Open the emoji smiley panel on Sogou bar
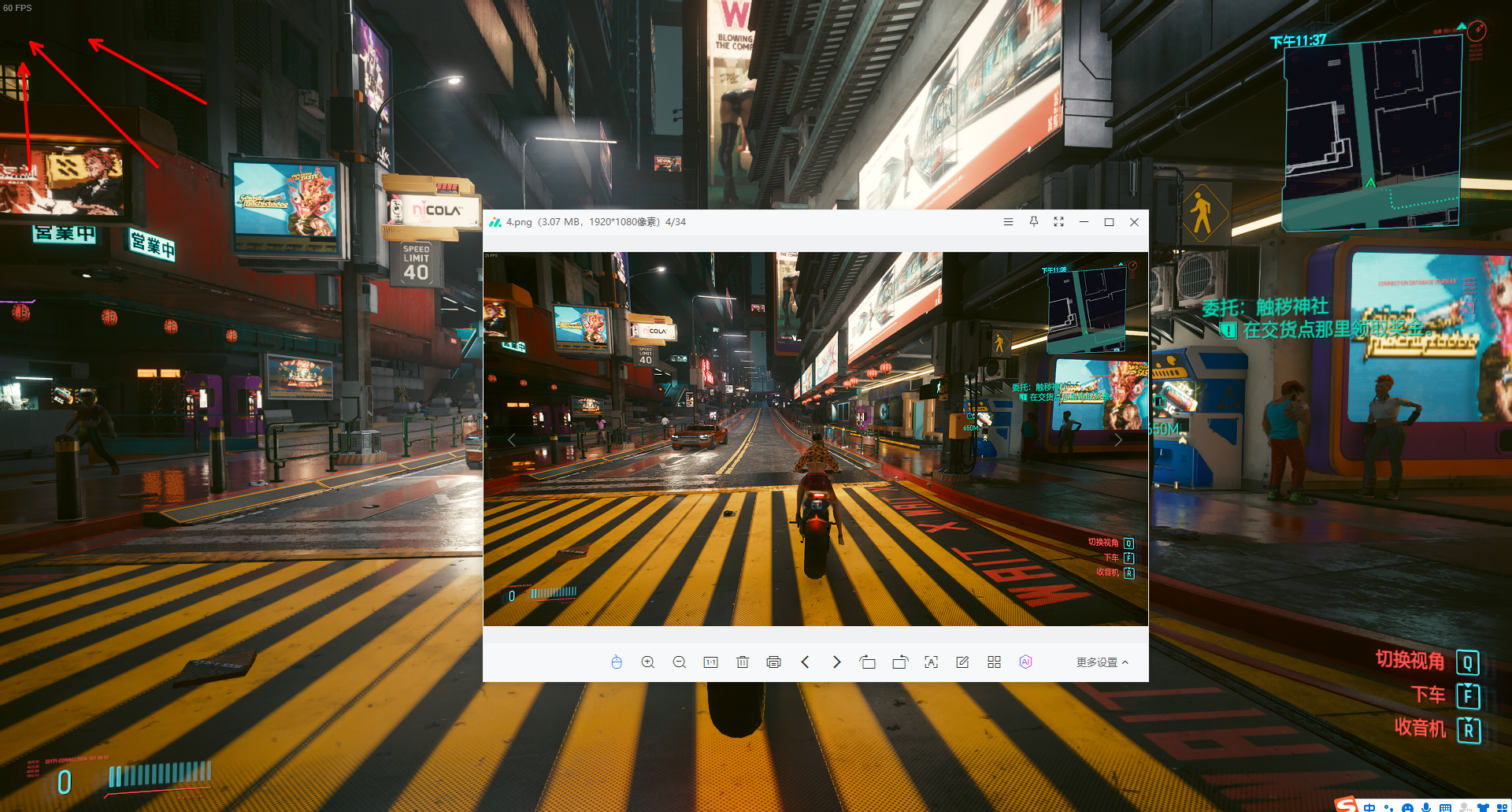This screenshot has width=1512, height=812. [1407, 807]
